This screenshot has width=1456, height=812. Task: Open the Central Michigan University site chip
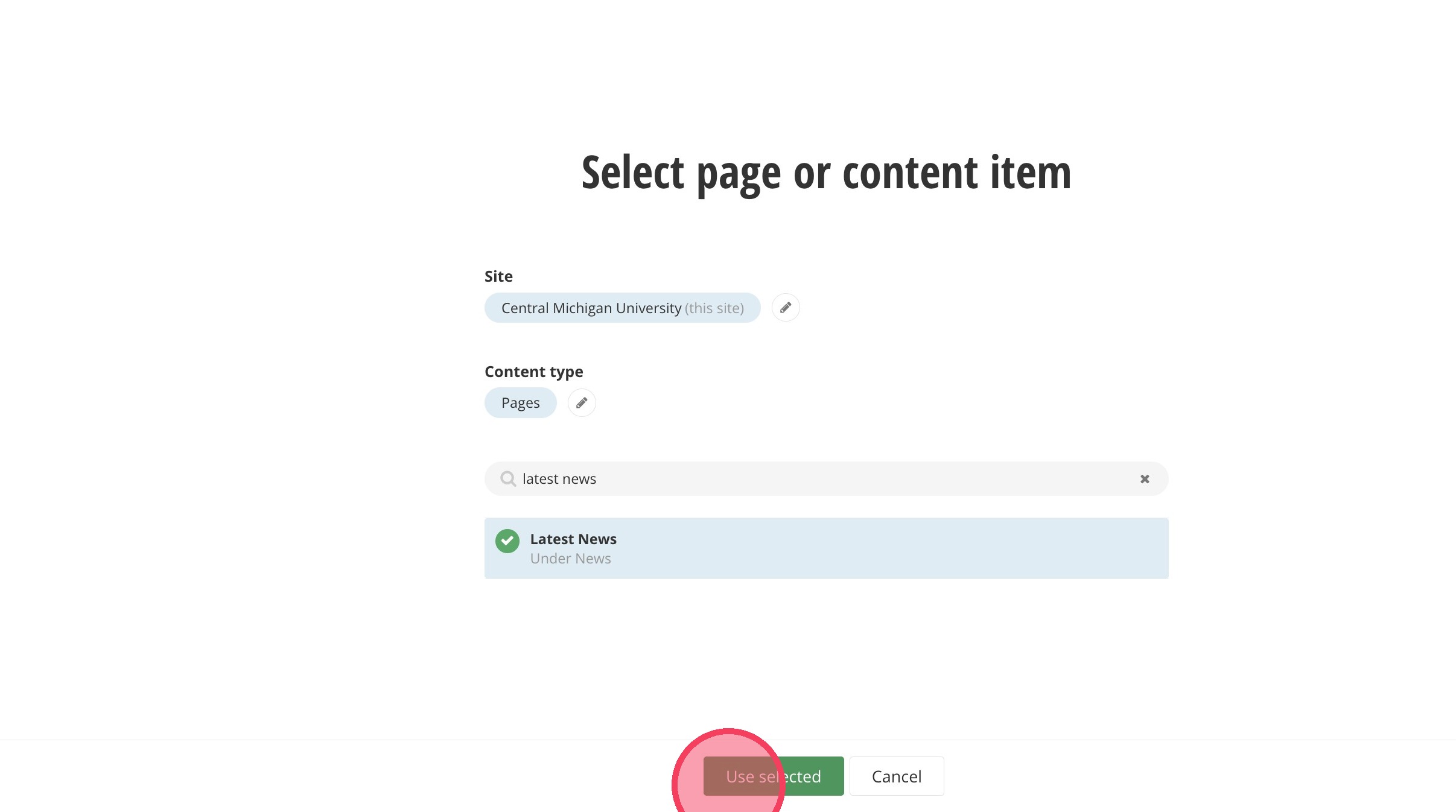(x=622, y=308)
